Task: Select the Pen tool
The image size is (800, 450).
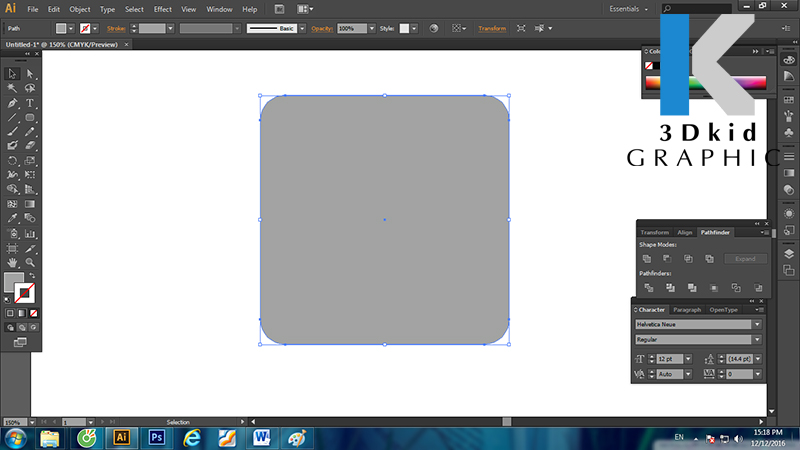Action: coord(12,103)
